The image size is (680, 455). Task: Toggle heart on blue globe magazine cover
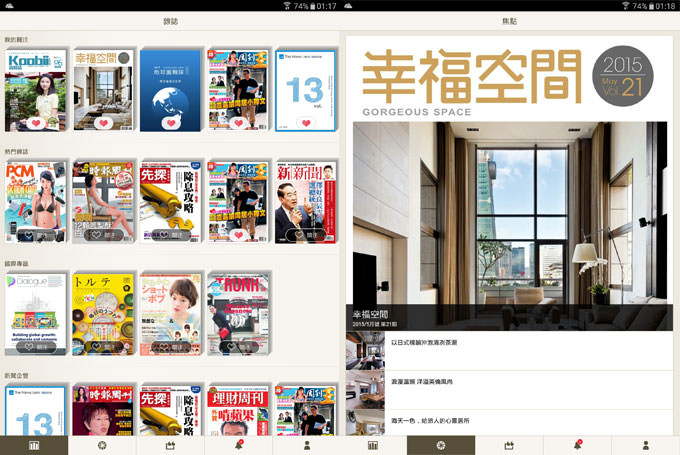click(171, 123)
